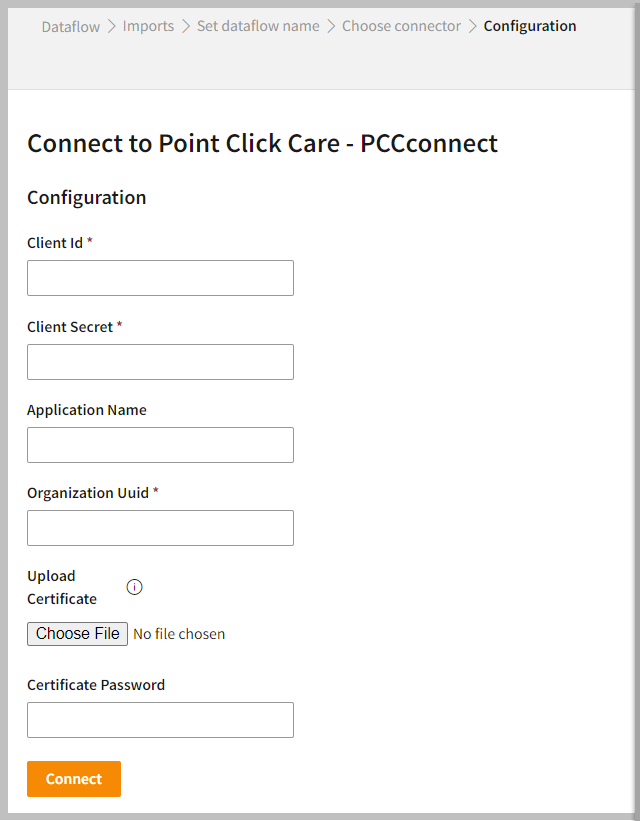Viewport: 640px width, 821px height.
Task: Click the chevron just before Configuration breadcrumb
Action: click(x=473, y=26)
